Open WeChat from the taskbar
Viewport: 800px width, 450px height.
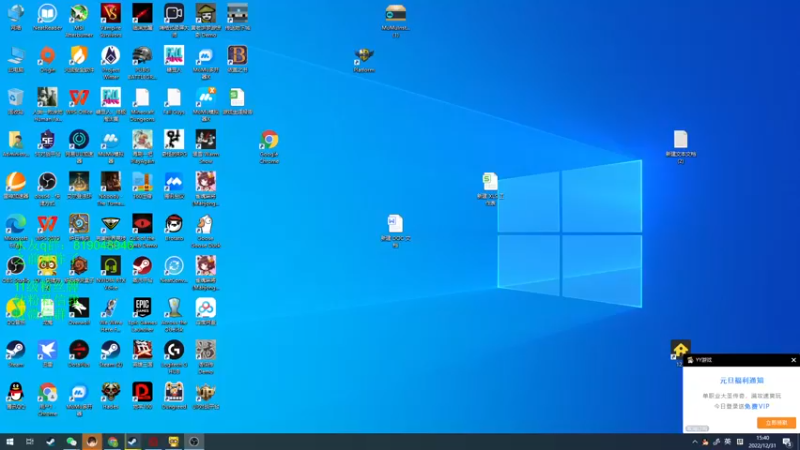pos(71,441)
